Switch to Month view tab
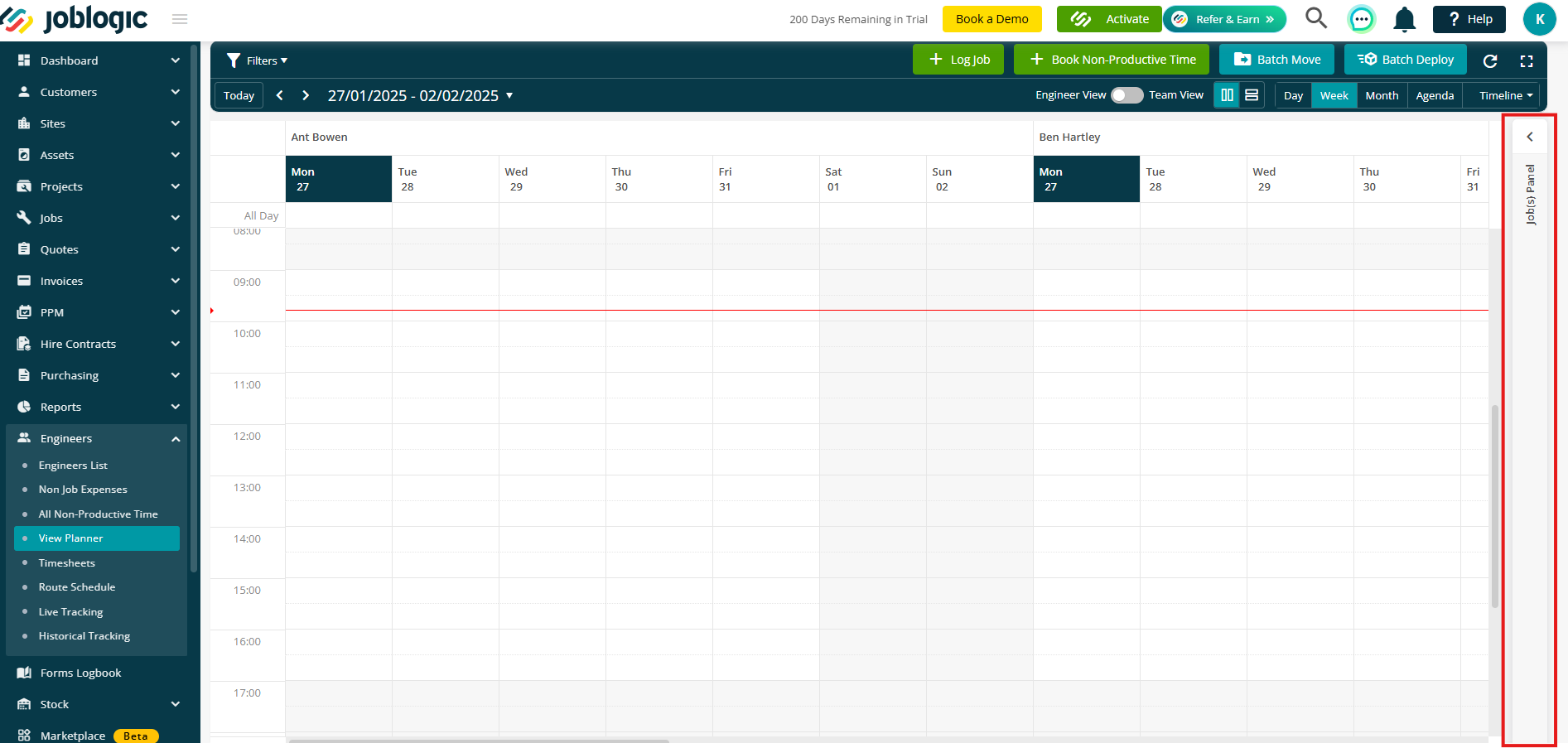The image size is (1568, 748). point(1382,95)
